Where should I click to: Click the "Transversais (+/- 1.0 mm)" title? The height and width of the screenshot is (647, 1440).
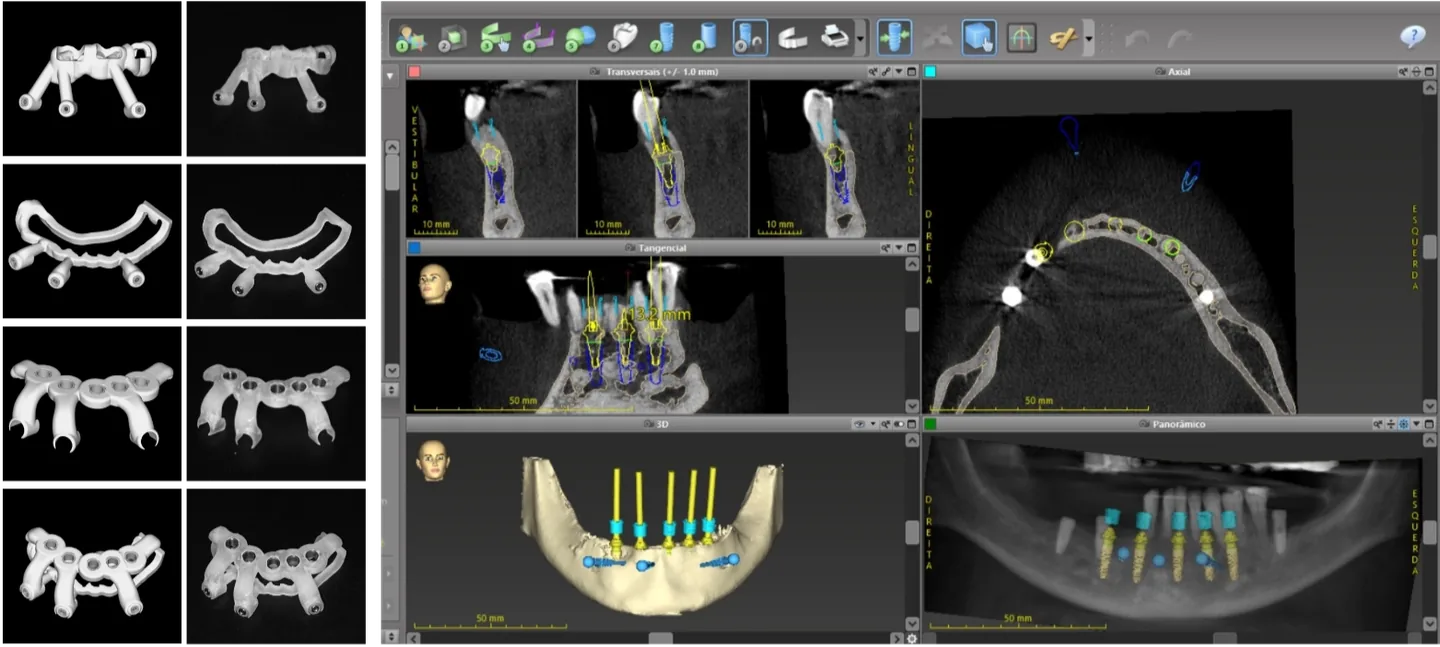[661, 72]
